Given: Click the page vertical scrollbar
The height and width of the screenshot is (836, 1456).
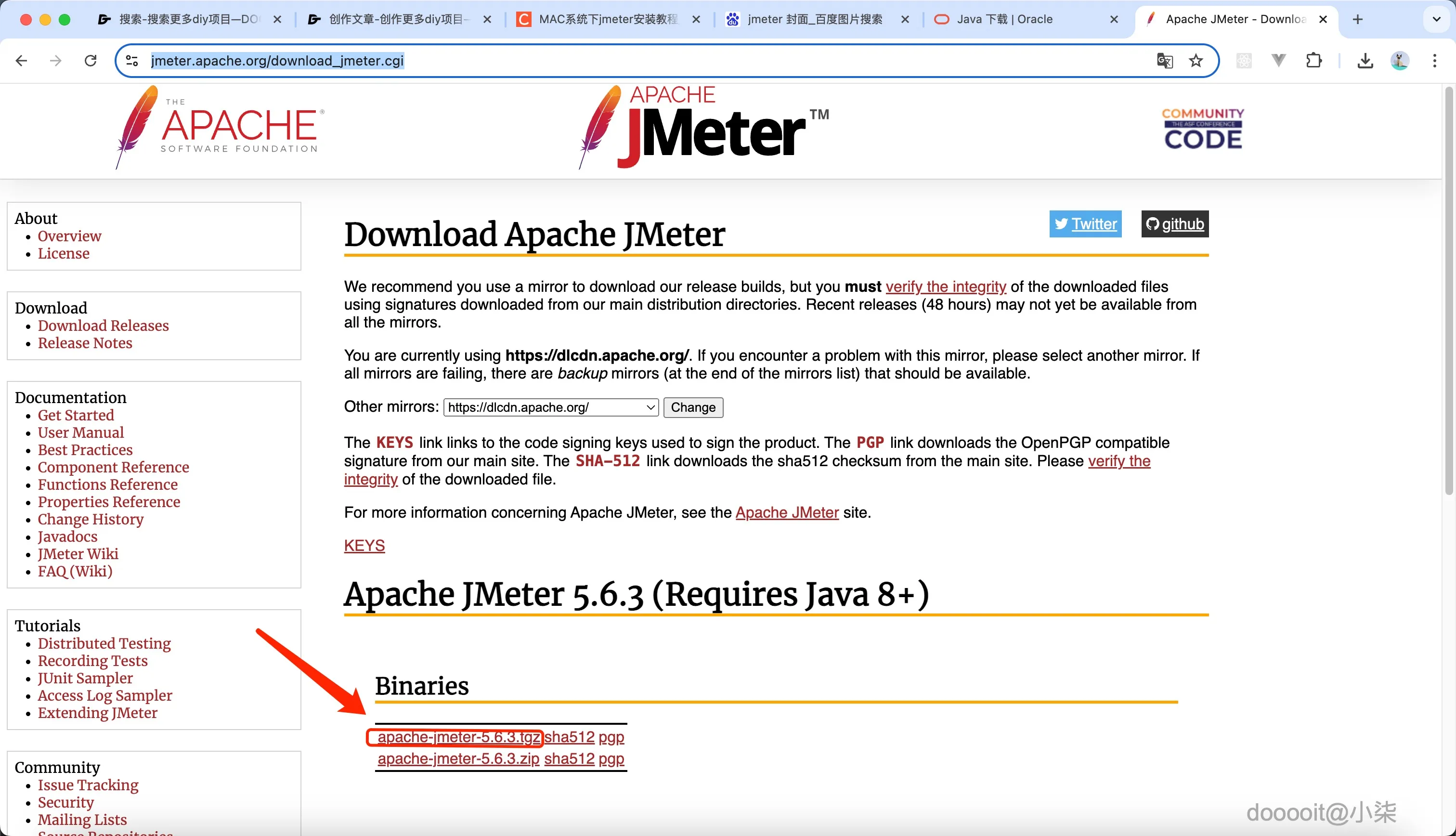Looking at the screenshot, I should pyautogui.click(x=1449, y=287).
